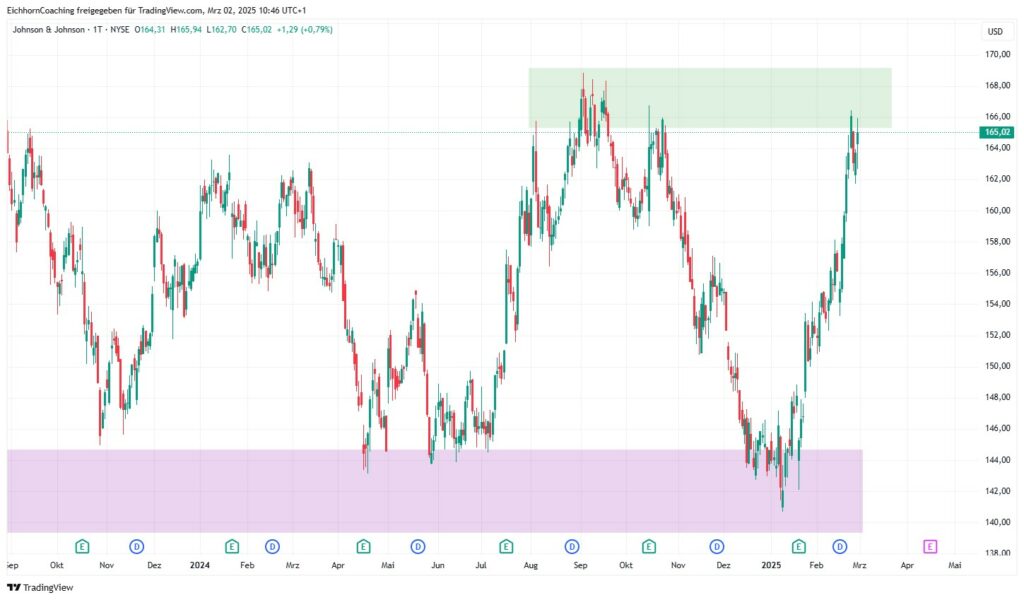Click the 170,00 price axis label
Viewport: 1024px width, 600px height.
[x=997, y=54]
